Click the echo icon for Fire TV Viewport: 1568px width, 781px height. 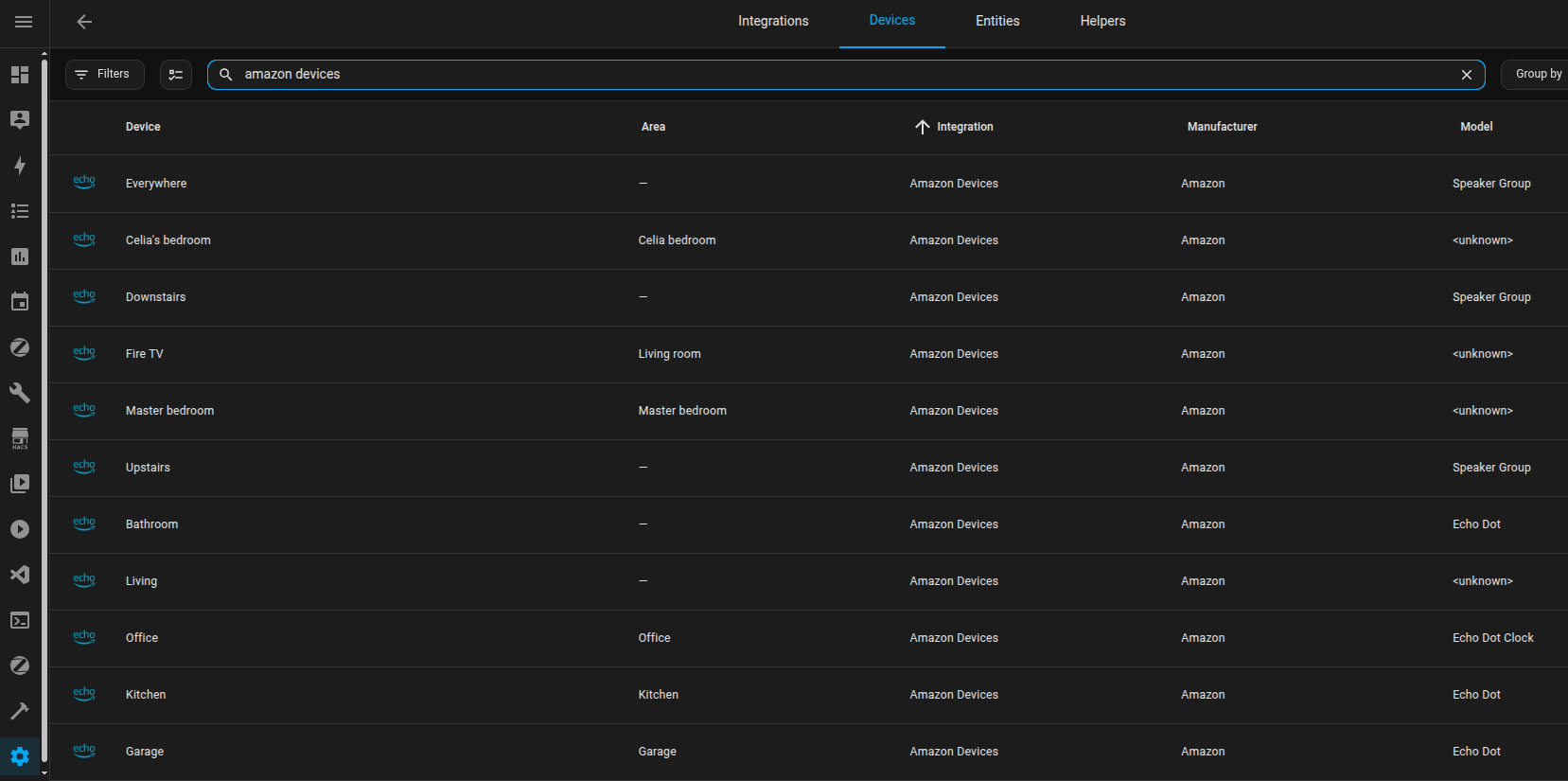coord(84,352)
